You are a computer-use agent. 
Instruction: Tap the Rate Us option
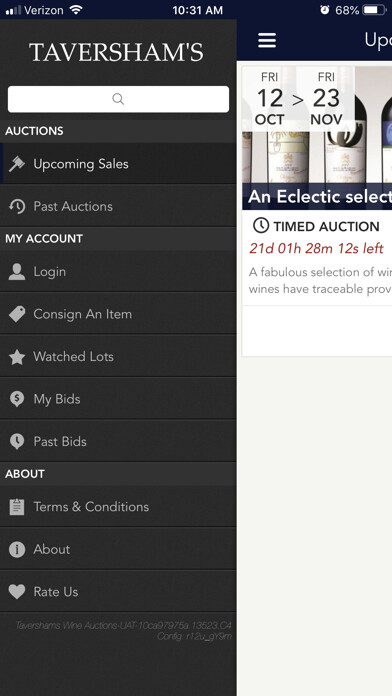(x=118, y=592)
